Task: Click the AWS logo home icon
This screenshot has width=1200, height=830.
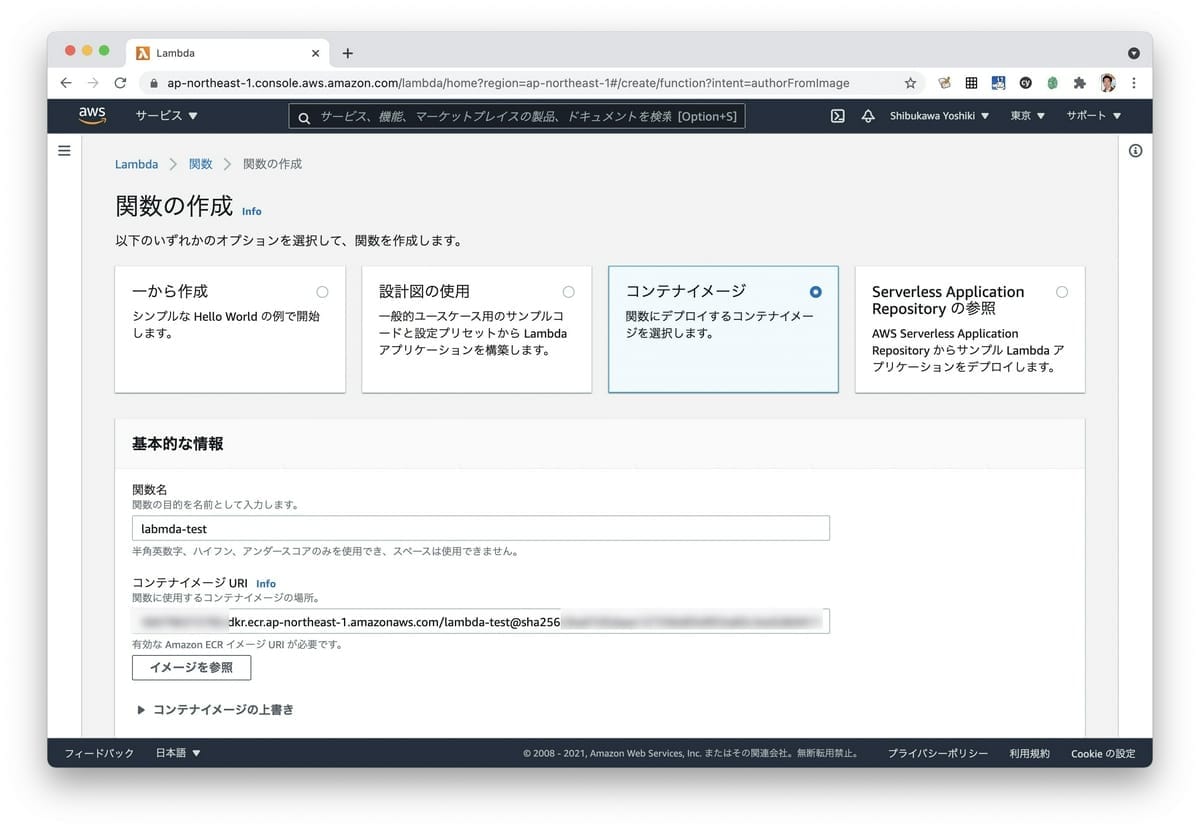Action: tap(92, 115)
